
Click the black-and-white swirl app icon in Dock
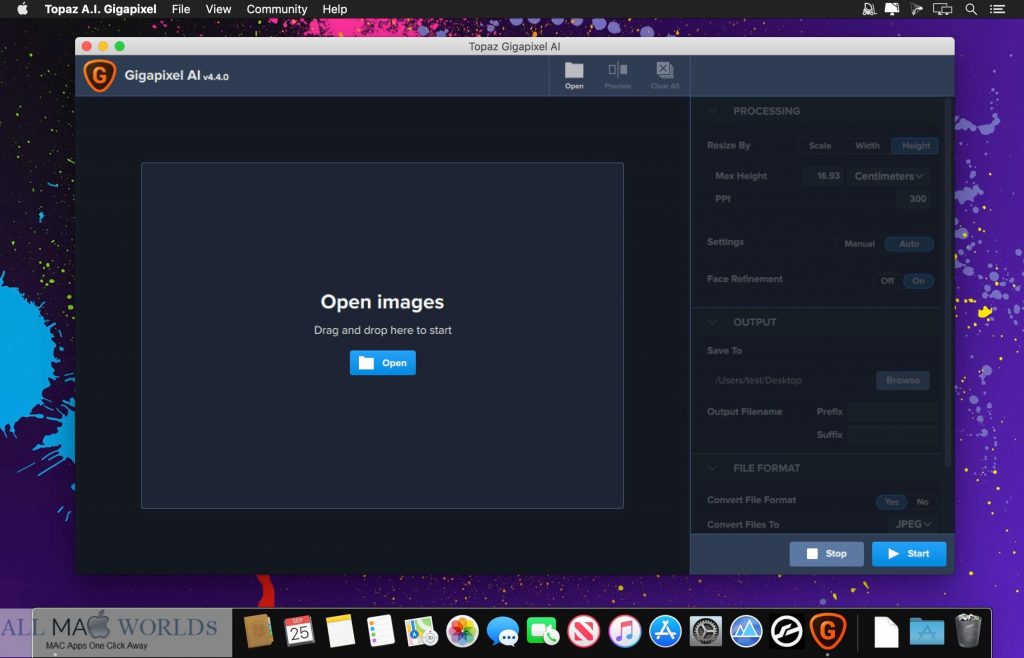787,631
